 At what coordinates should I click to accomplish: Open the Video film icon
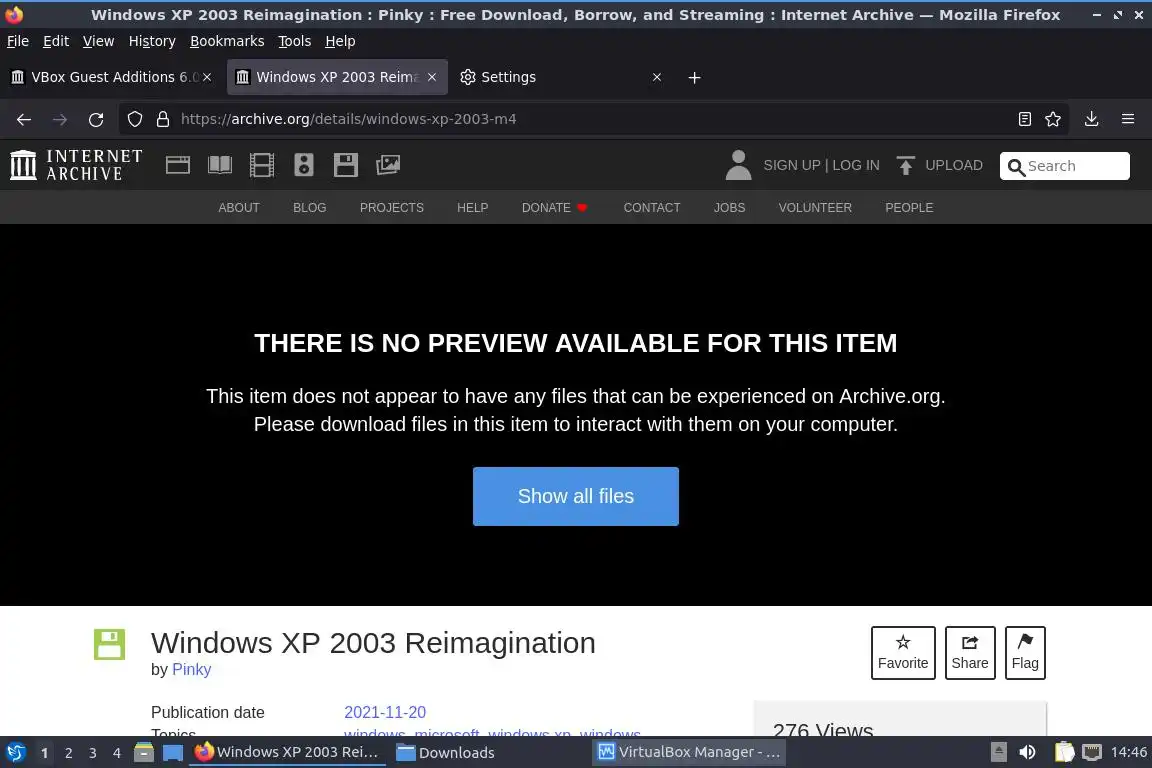click(x=262, y=165)
